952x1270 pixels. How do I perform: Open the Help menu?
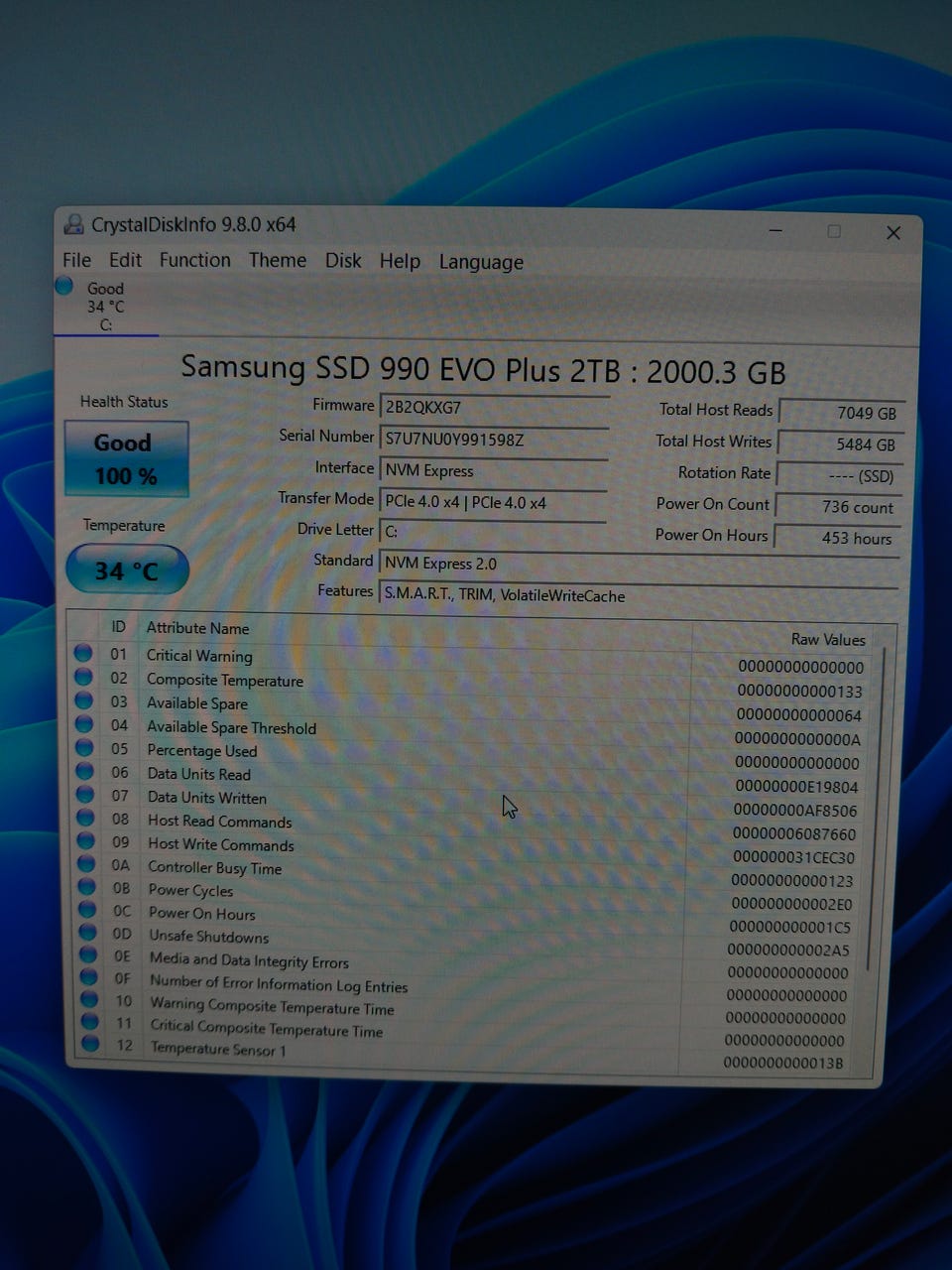(x=400, y=261)
